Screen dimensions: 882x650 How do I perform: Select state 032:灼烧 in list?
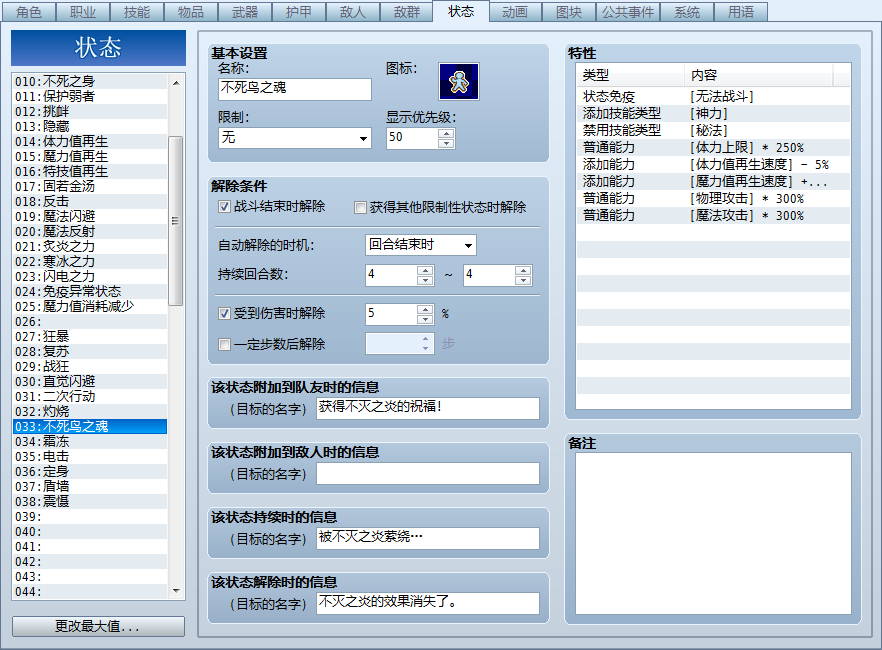[x=90, y=412]
